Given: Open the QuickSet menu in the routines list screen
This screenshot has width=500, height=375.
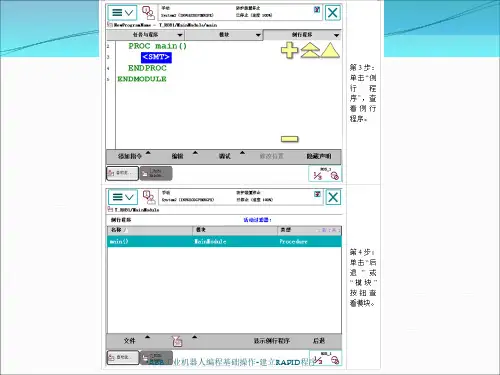Looking at the screenshot, I should [x=326, y=358].
